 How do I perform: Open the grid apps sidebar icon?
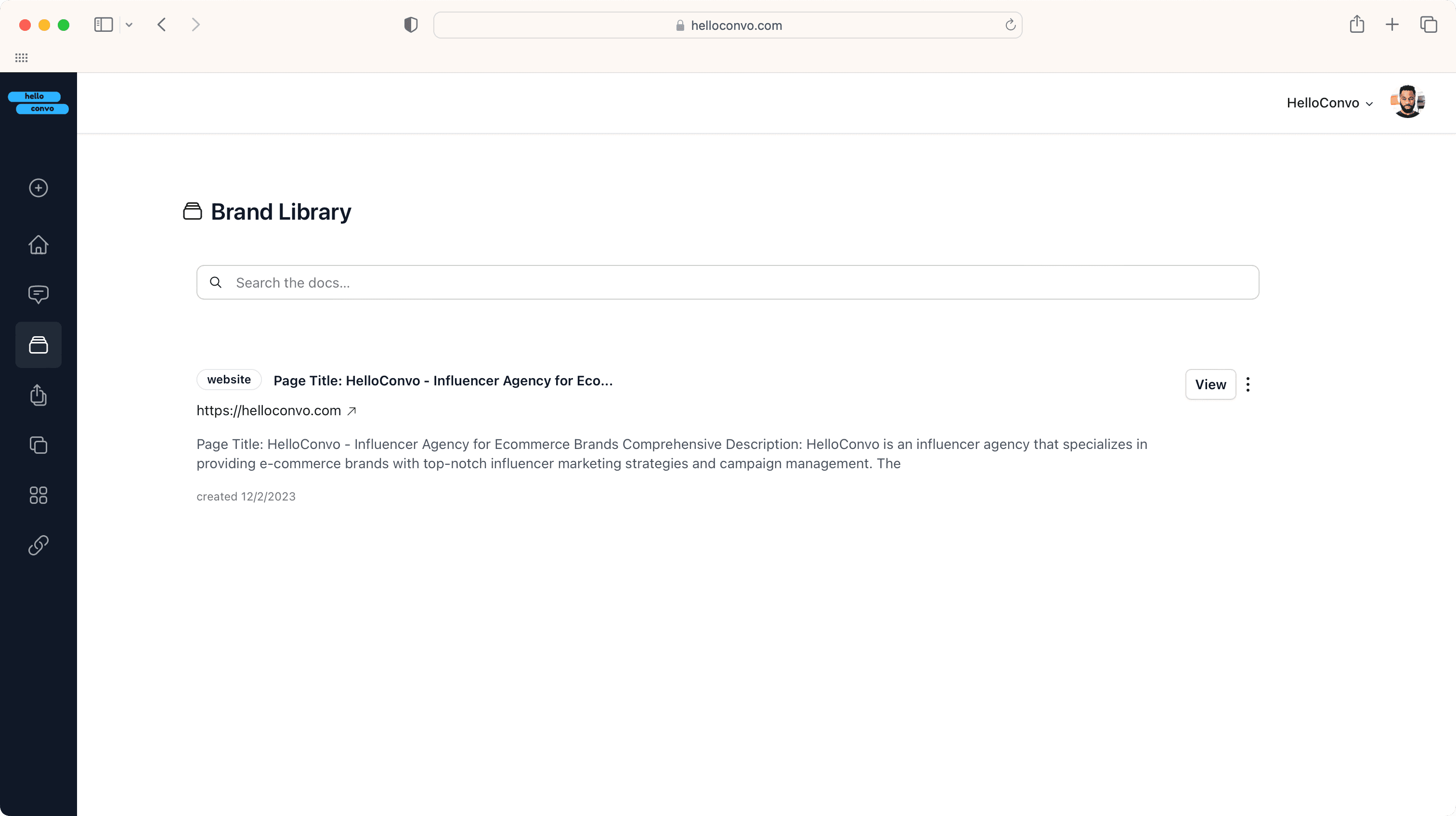[x=39, y=495]
